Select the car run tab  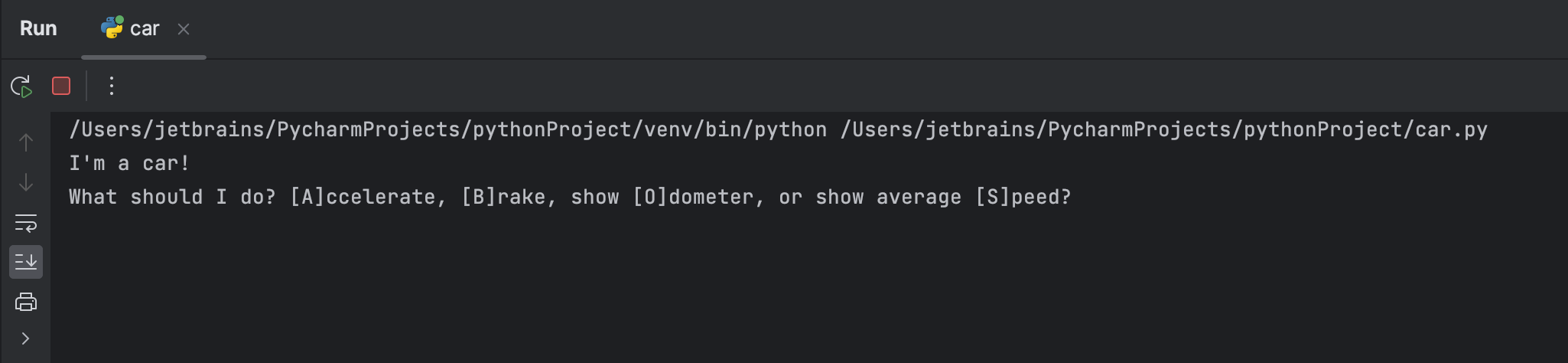pyautogui.click(x=144, y=29)
